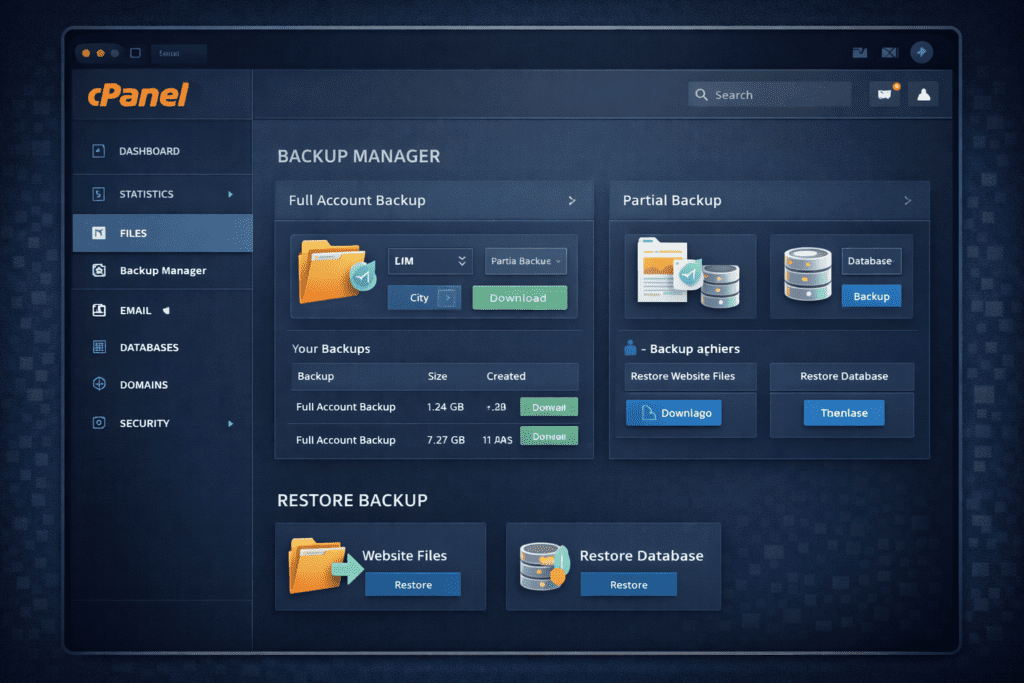This screenshot has width=1024, height=683.
Task: Open notifications via the envelope icon
Action: pyautogui.click(x=890, y=52)
